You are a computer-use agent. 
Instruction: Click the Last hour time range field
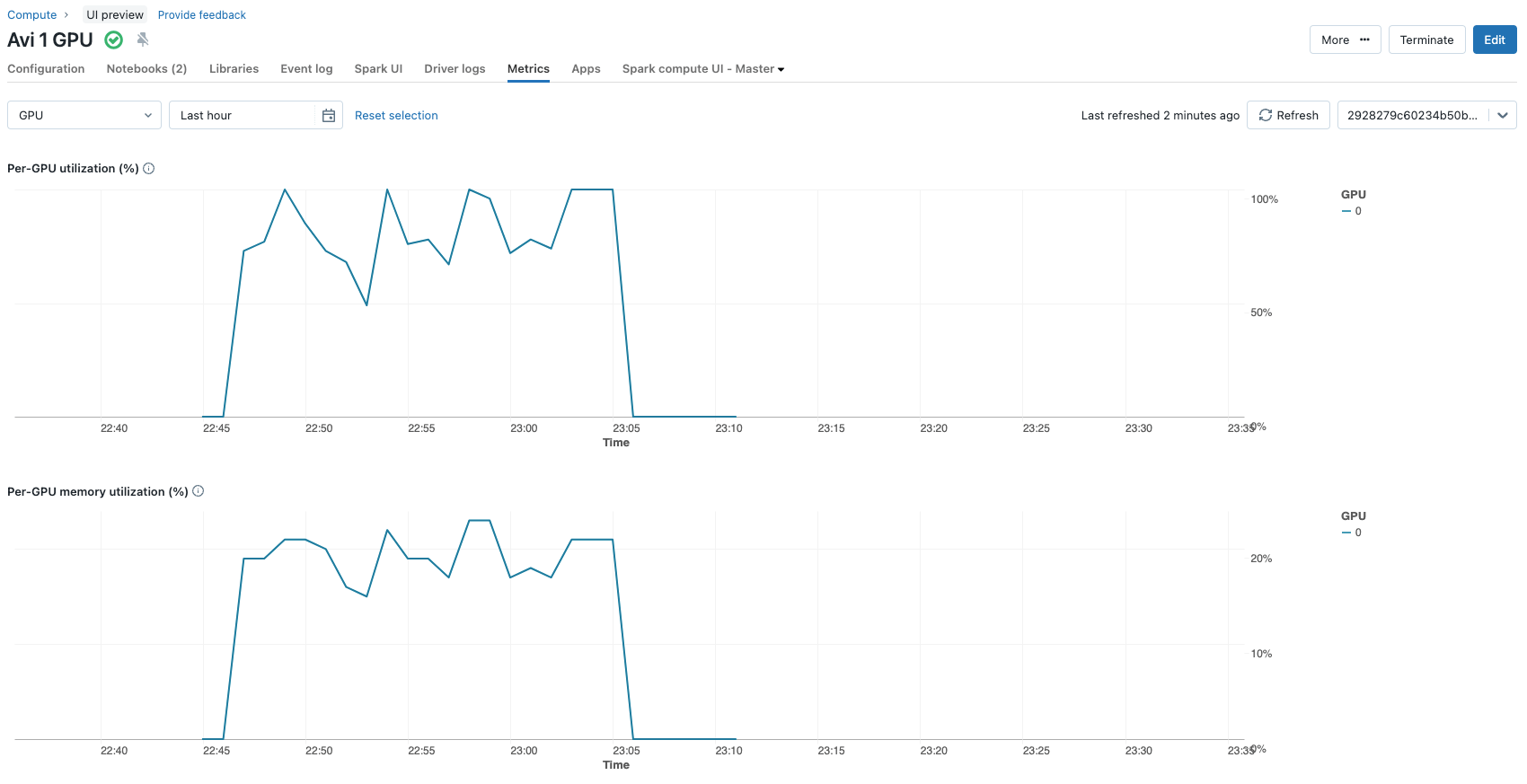pyautogui.click(x=244, y=115)
